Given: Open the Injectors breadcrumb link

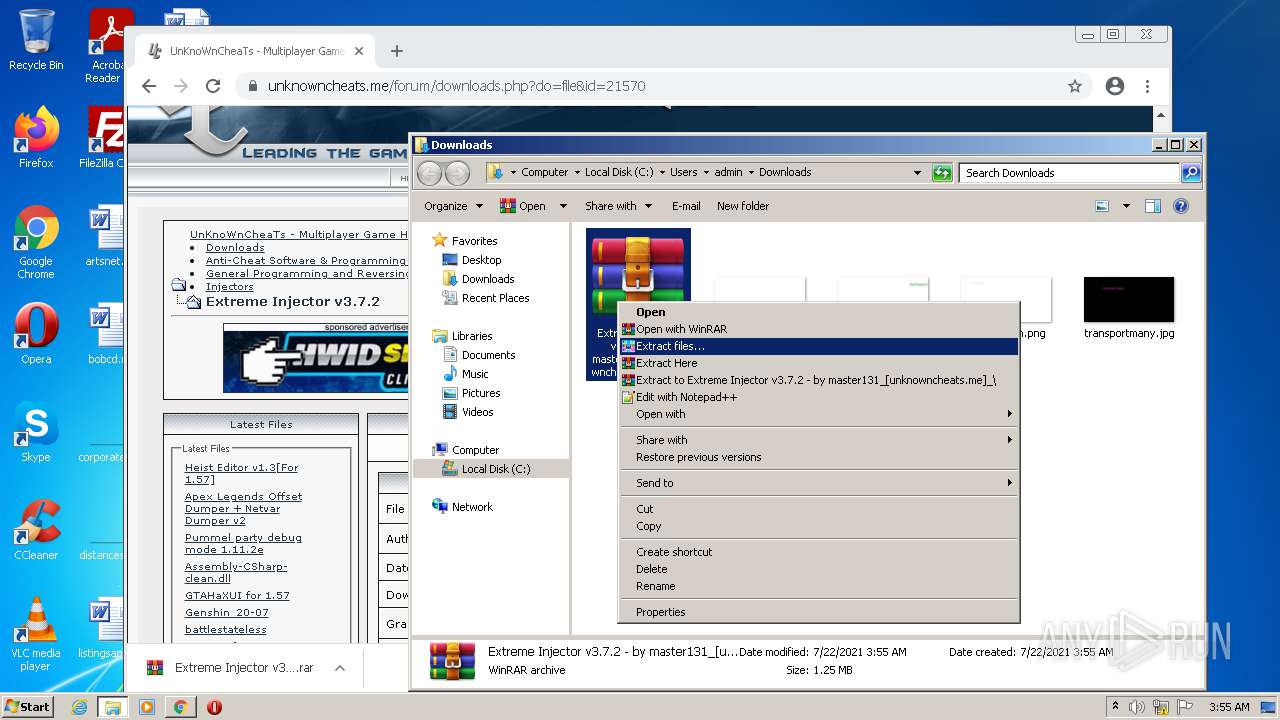Looking at the screenshot, I should coord(230,287).
